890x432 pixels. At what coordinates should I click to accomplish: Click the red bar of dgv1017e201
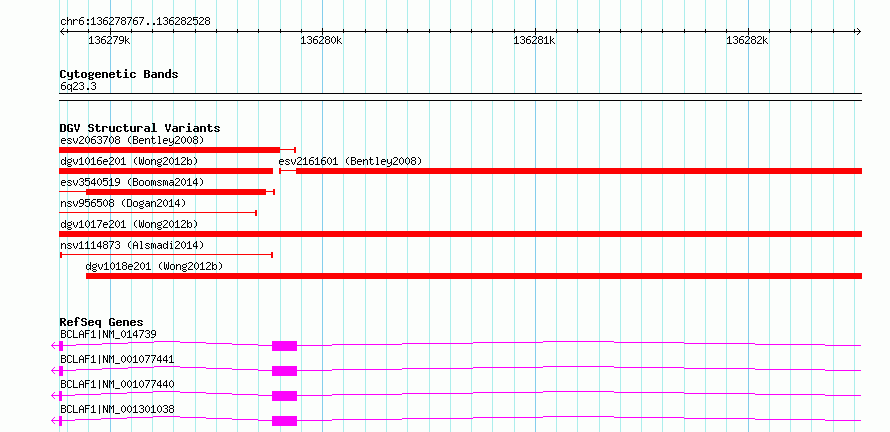click(x=460, y=234)
